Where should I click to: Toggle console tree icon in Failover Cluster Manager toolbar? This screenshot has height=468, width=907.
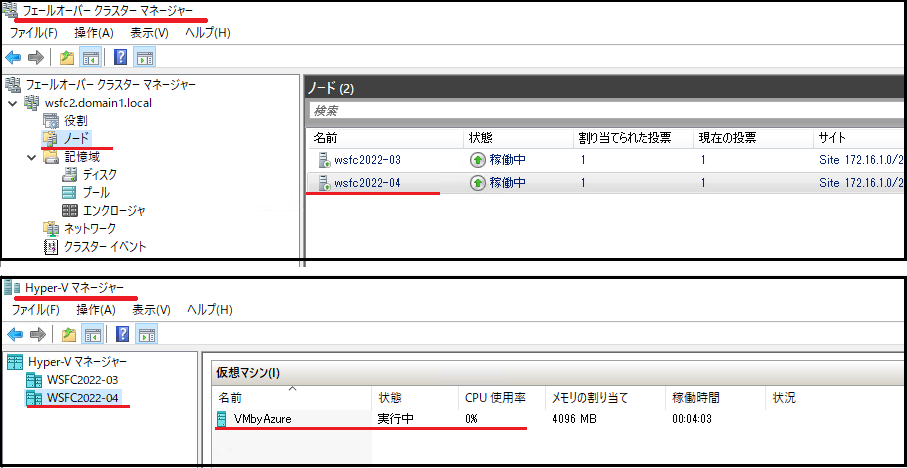click(91, 57)
